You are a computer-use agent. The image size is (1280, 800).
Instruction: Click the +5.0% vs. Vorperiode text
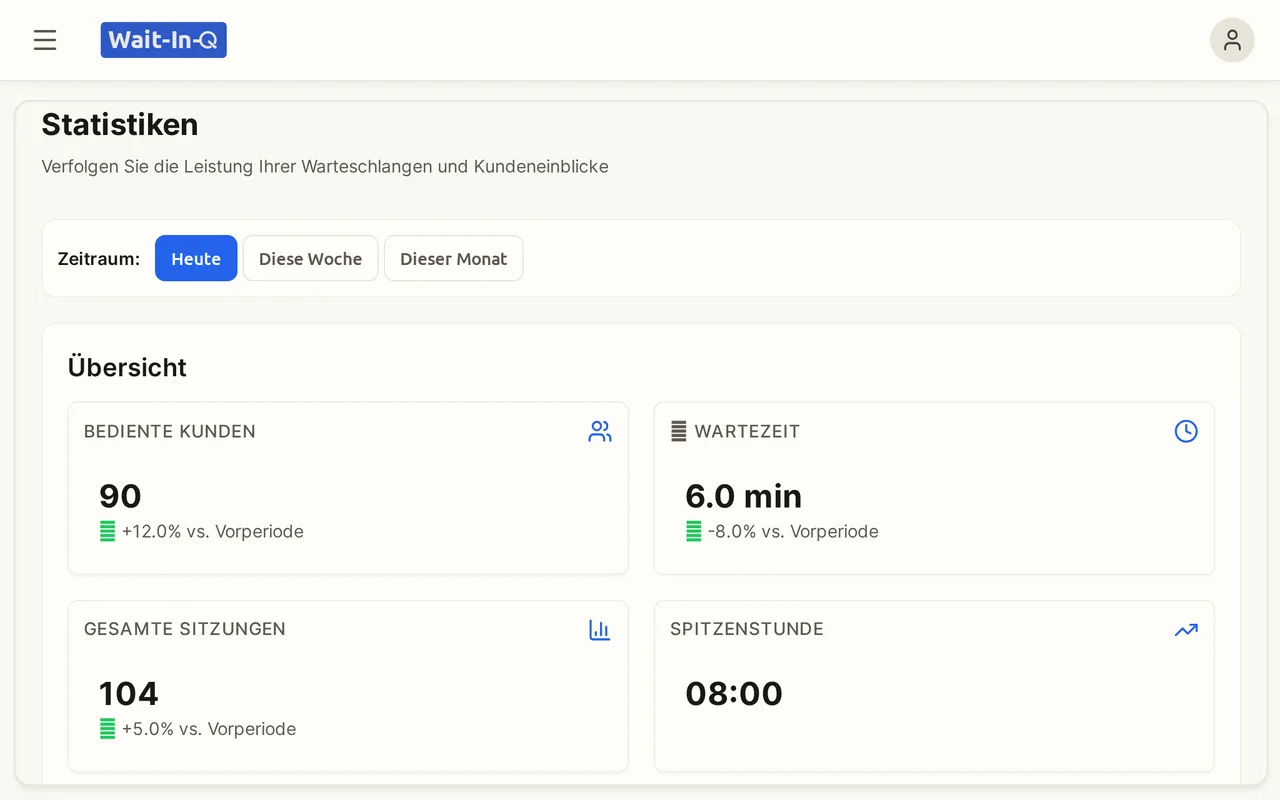[209, 729]
